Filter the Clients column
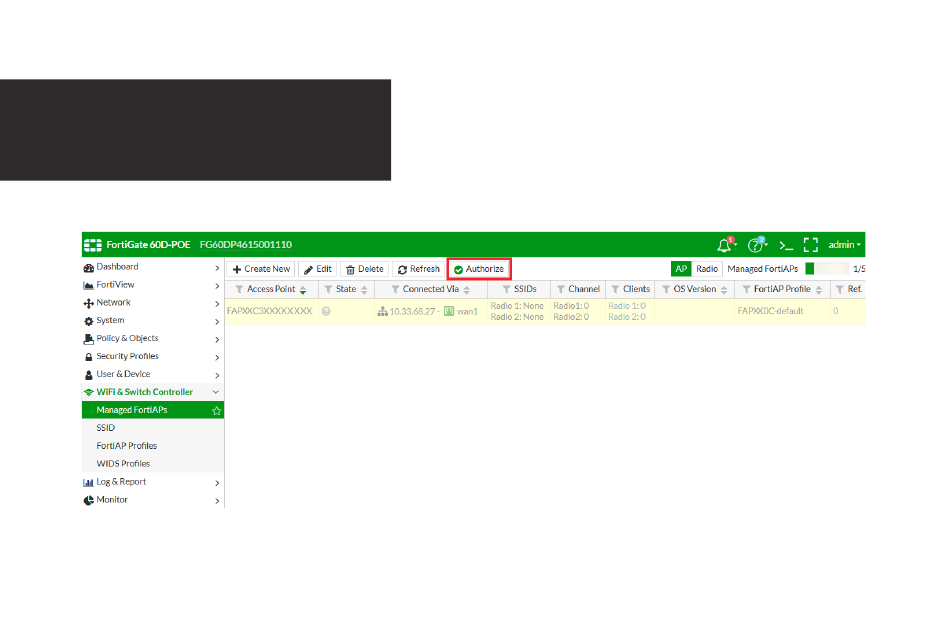This screenshot has height=633, width=950. pyautogui.click(x=615, y=290)
